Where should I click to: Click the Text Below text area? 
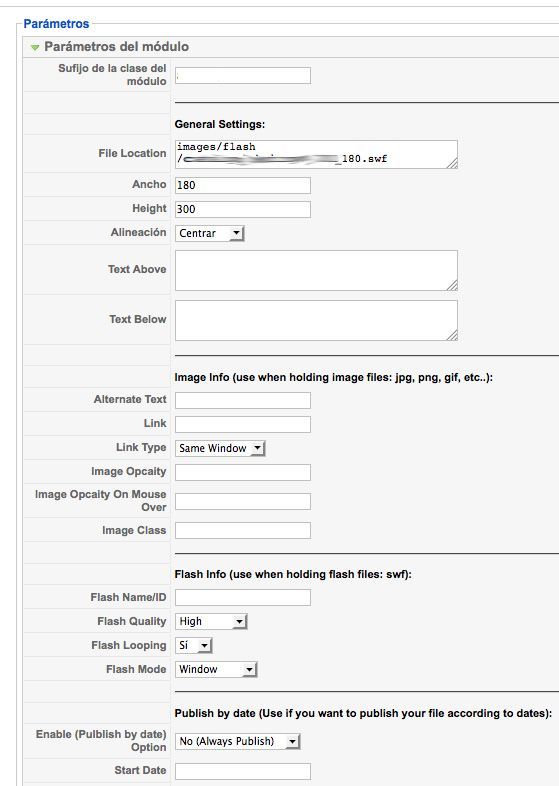click(316, 320)
